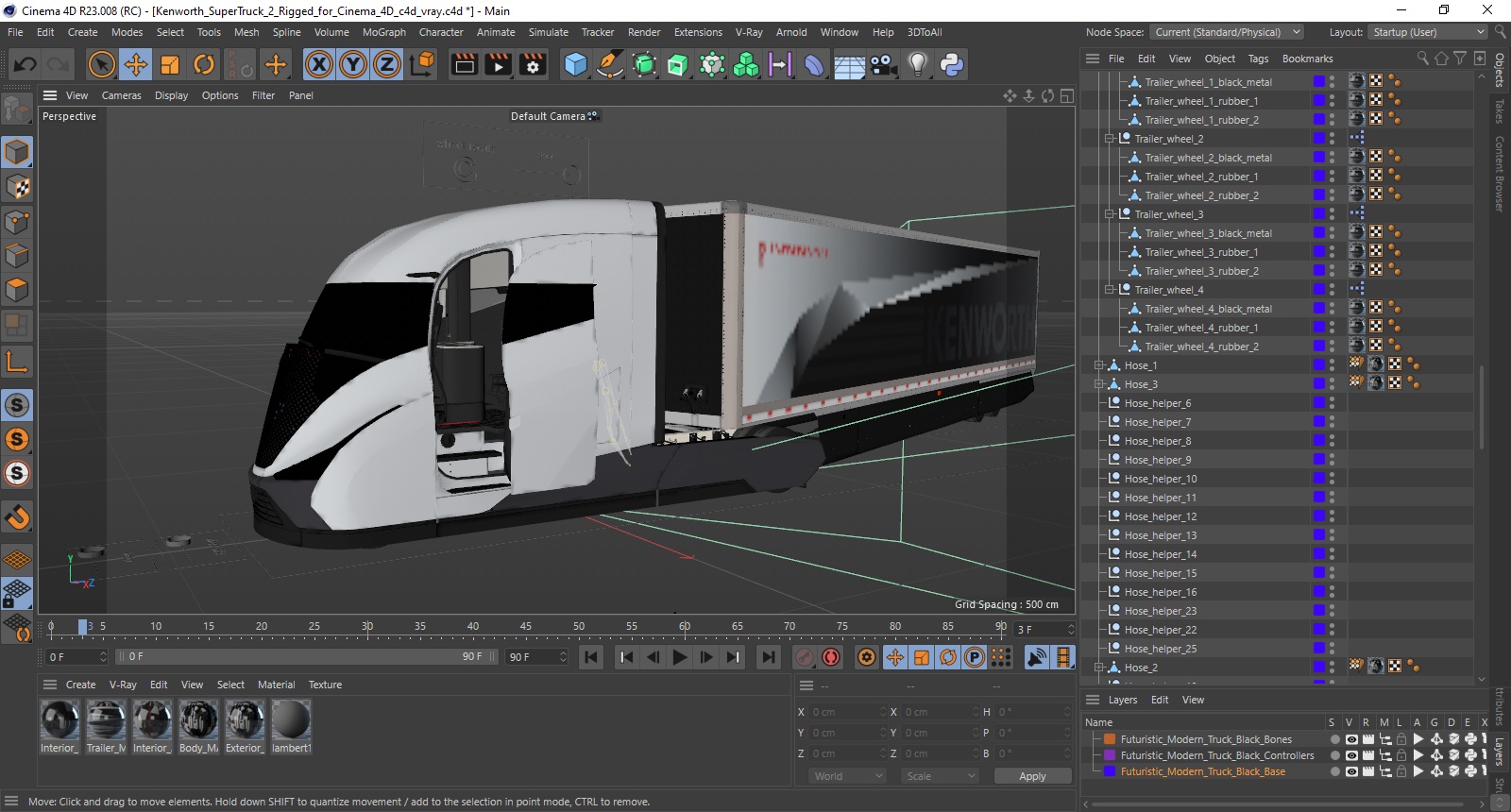Click the Play Sound speaker icon

pos(1037,657)
